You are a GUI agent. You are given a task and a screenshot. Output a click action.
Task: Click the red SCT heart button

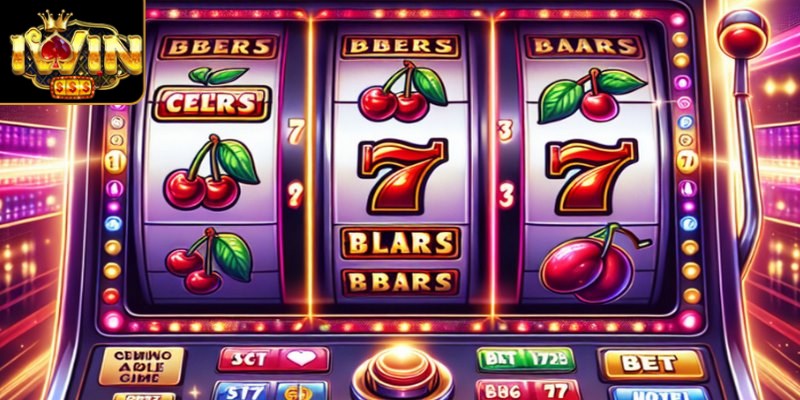273,360
